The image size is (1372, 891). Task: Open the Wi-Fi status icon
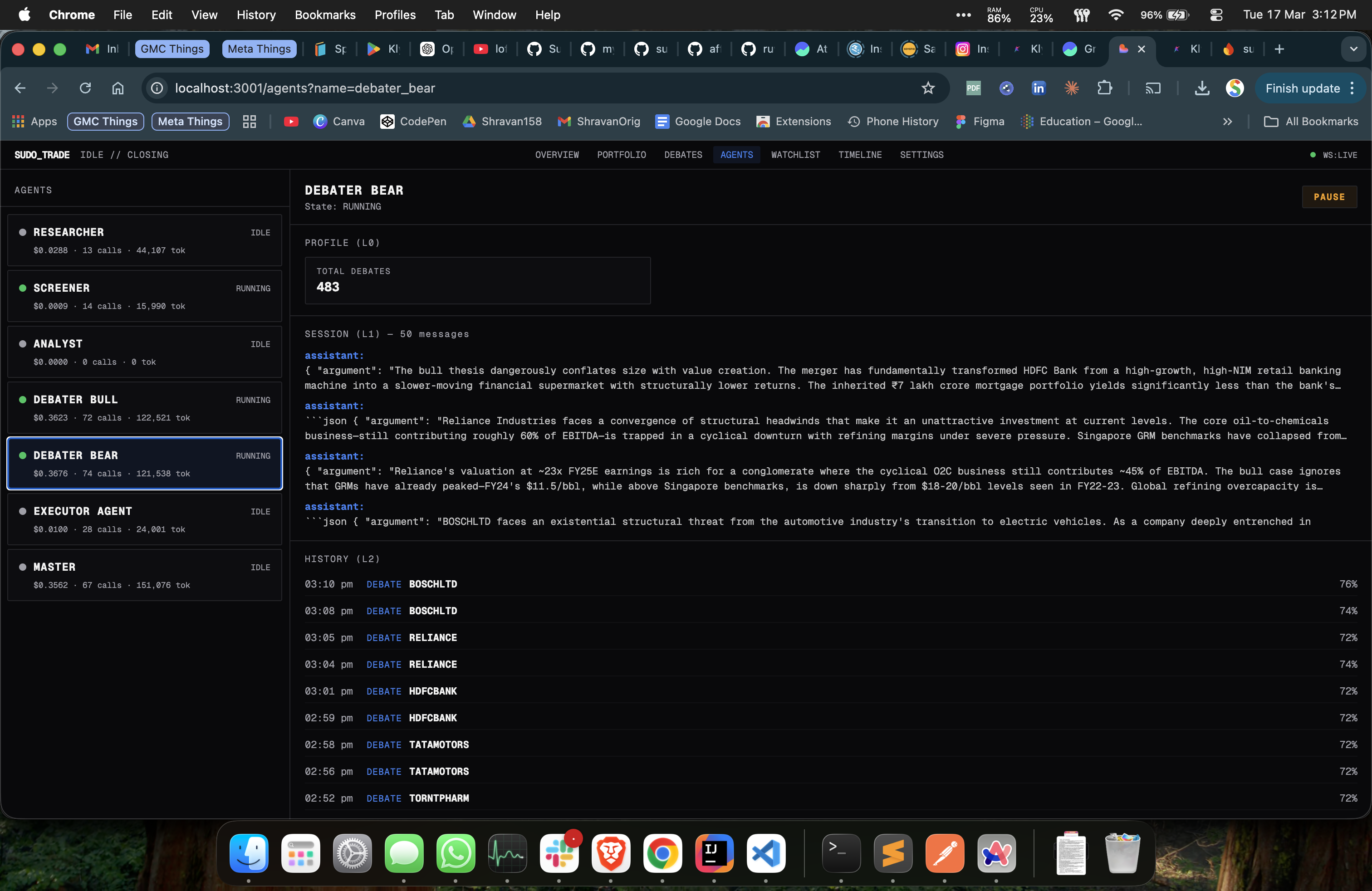click(x=1116, y=15)
